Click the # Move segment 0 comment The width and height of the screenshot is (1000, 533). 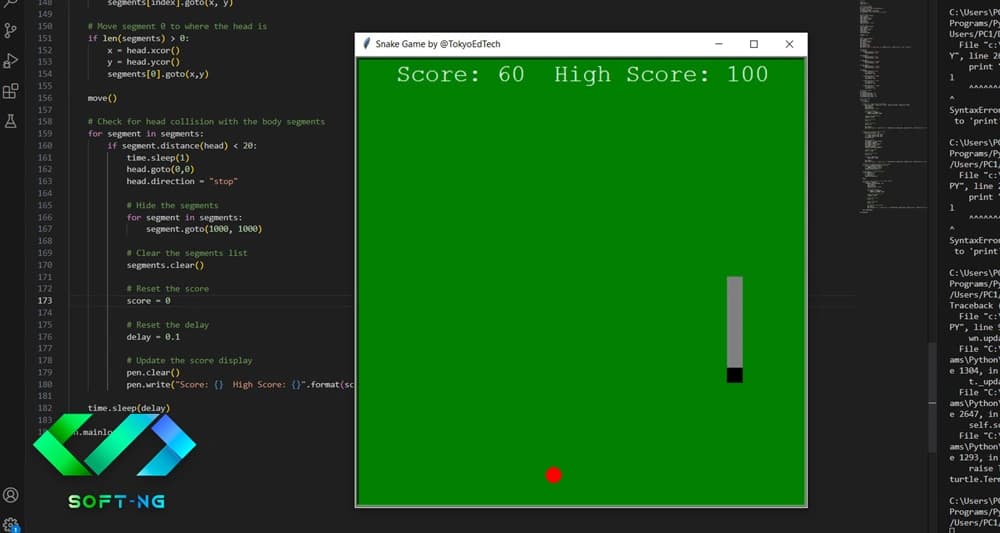coord(177,26)
